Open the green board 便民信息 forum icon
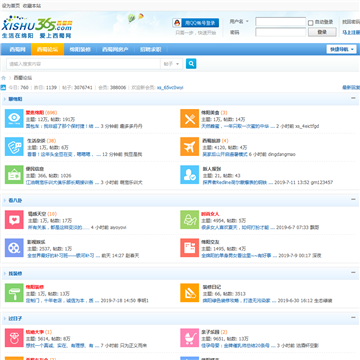 [x=14, y=174]
